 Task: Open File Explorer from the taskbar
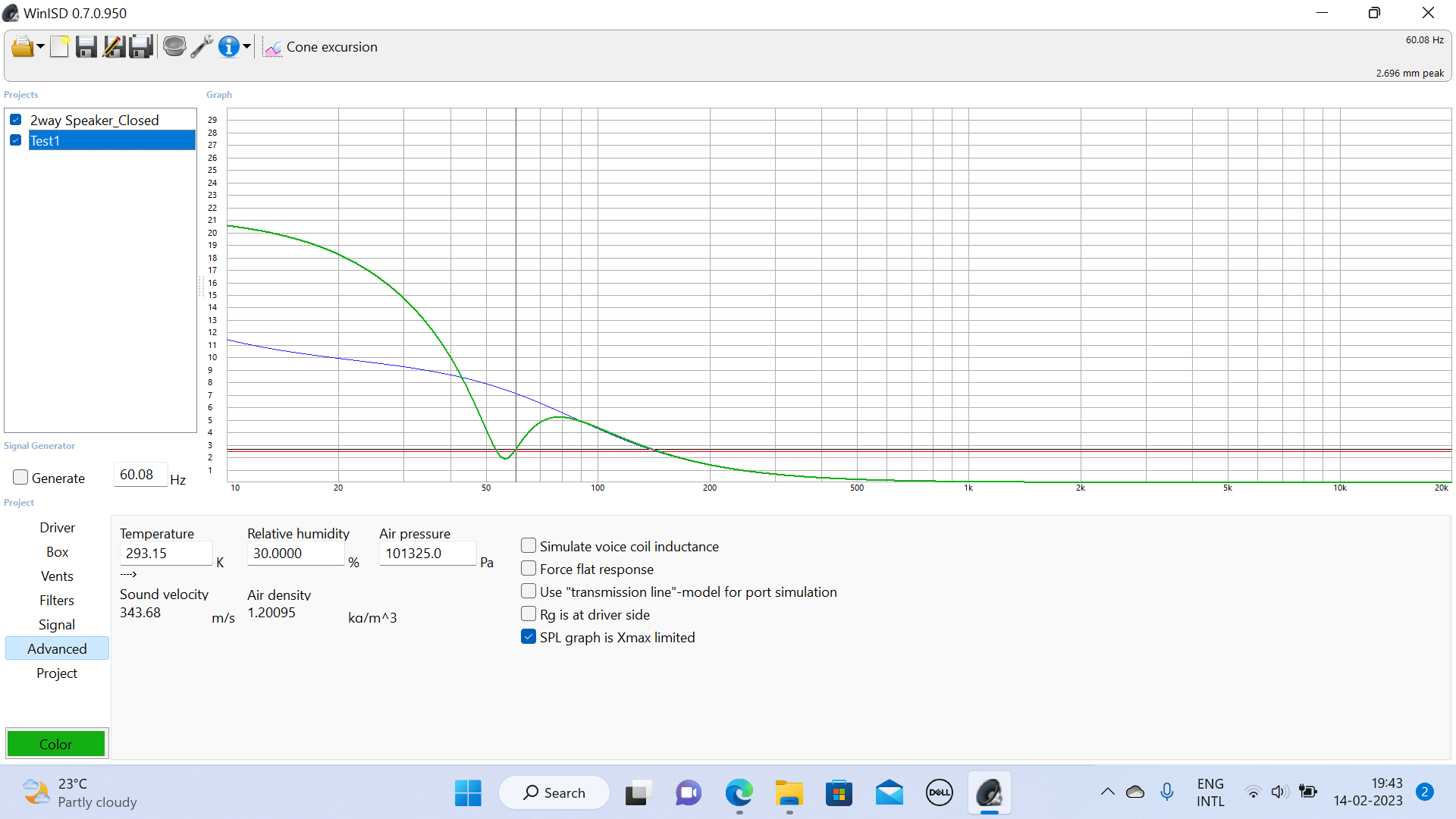[x=789, y=793]
